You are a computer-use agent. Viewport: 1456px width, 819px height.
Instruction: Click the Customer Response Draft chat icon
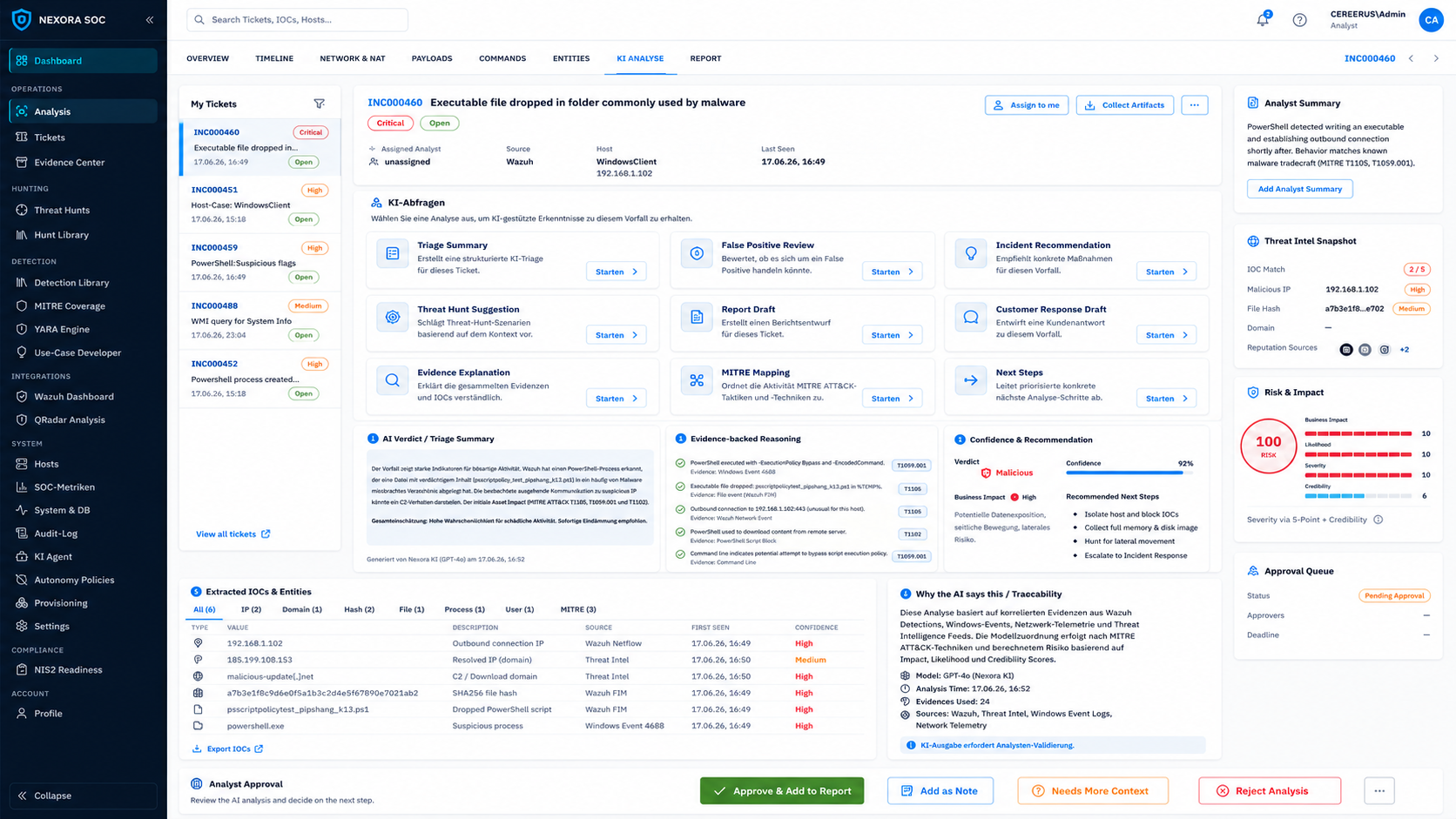click(971, 318)
